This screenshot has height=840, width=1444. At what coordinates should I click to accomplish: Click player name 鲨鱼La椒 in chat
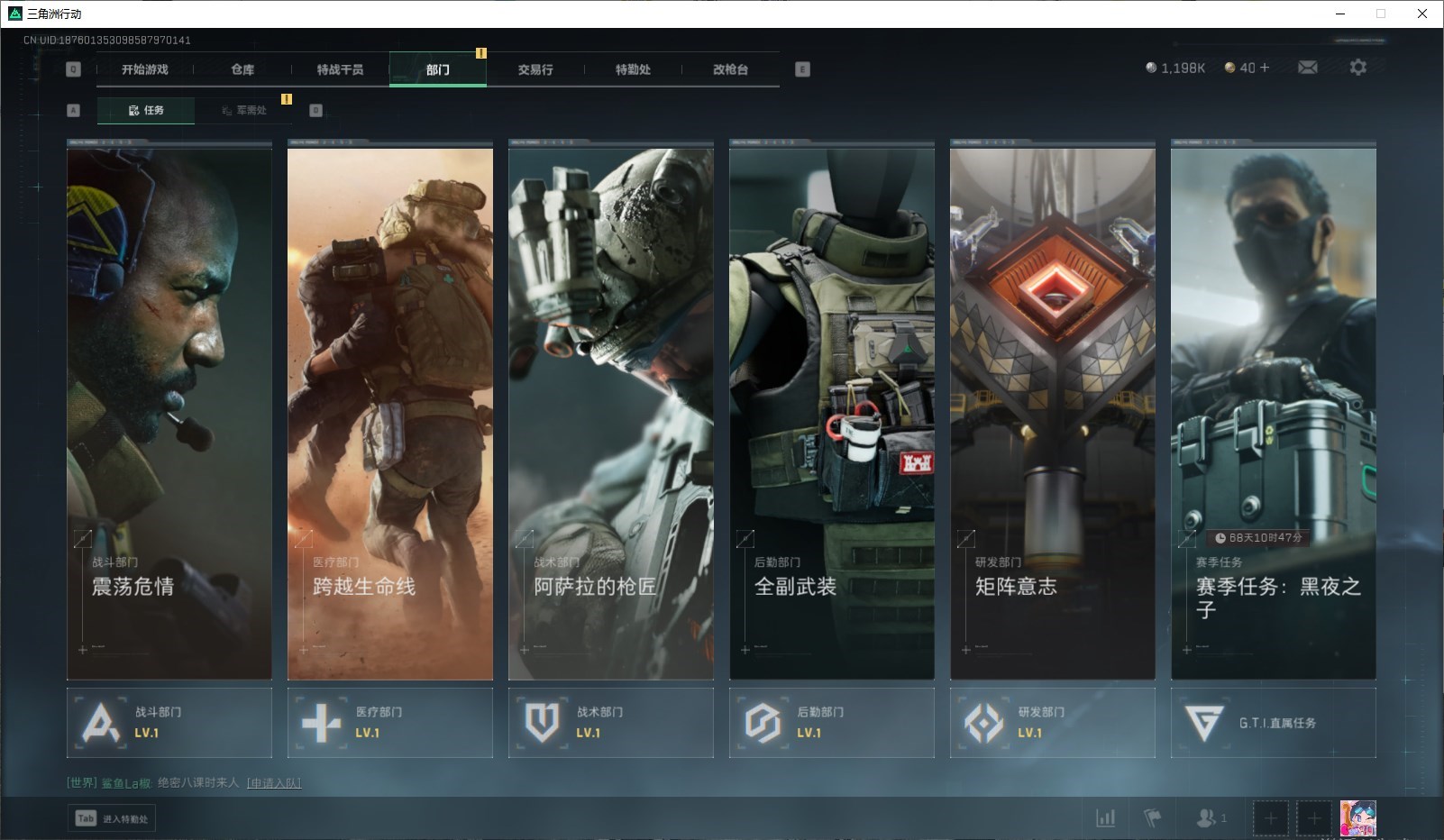pos(126,783)
